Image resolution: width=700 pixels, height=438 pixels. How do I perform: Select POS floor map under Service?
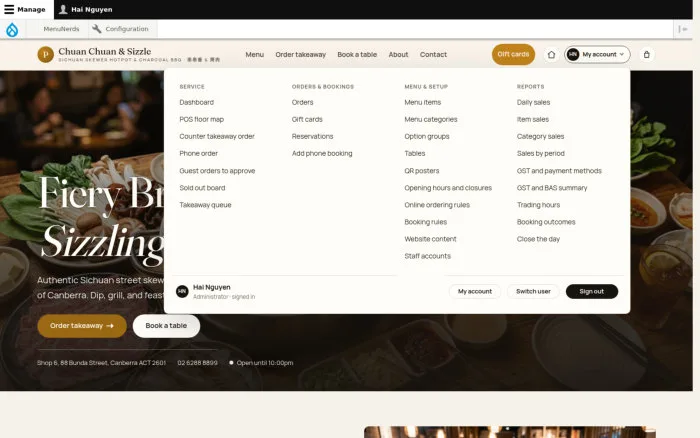[202, 119]
